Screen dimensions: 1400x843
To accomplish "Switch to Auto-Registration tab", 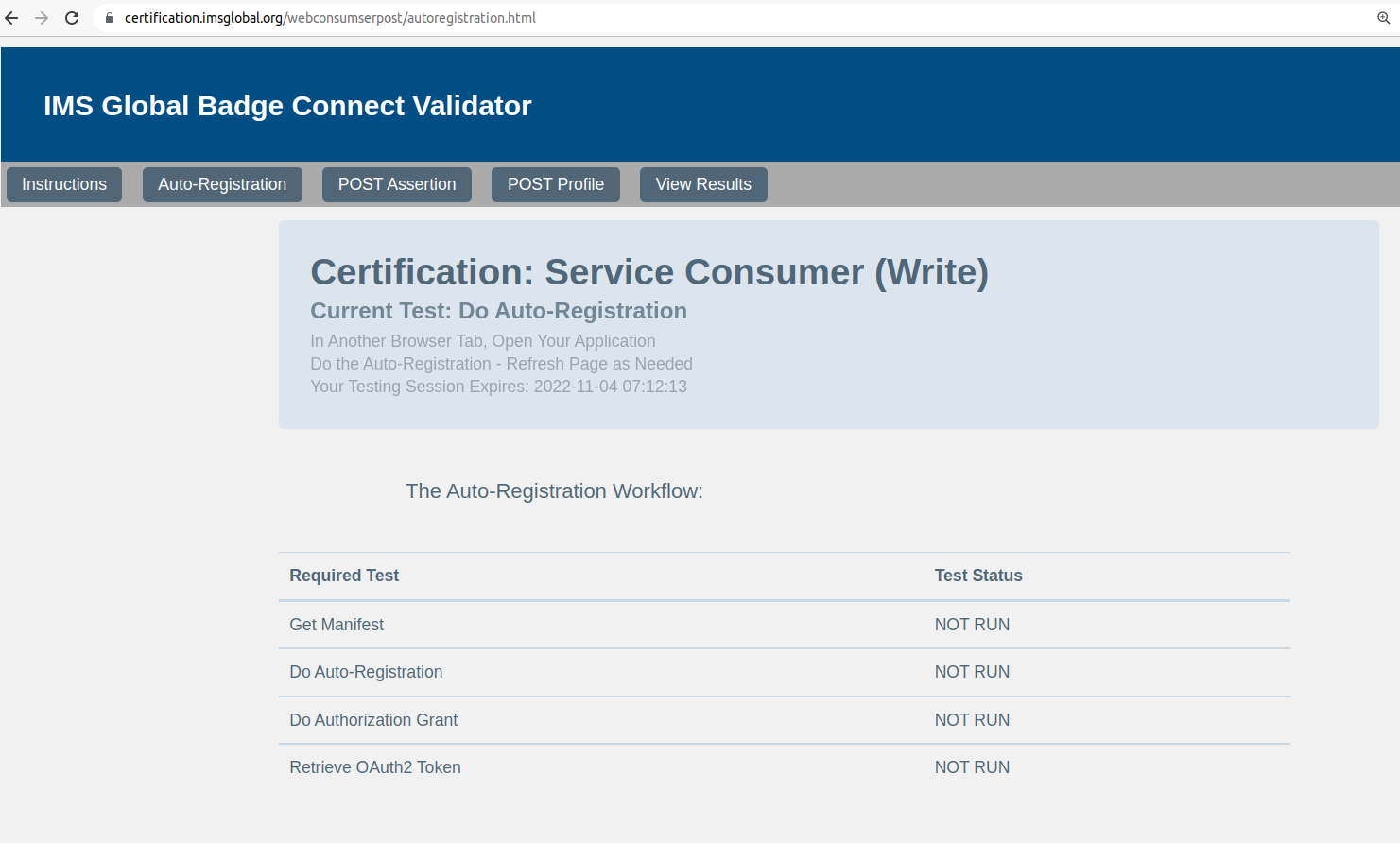I will tap(222, 184).
